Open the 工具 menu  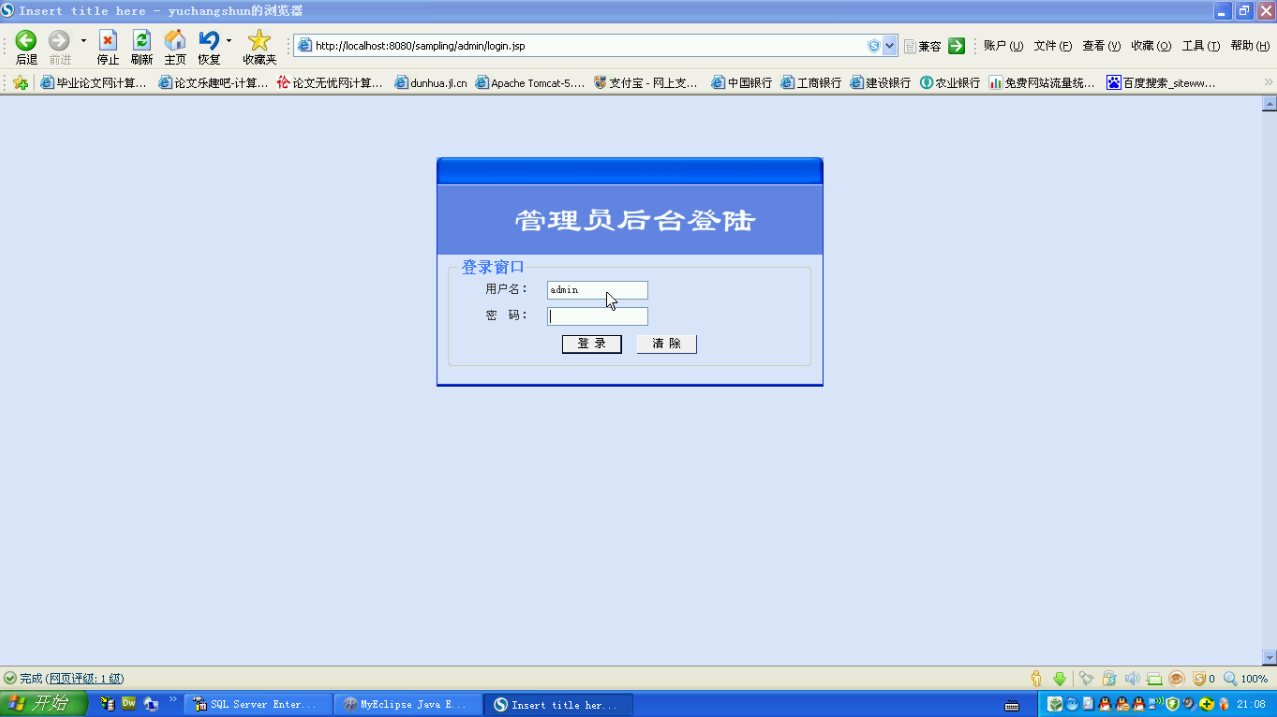[x=1201, y=46]
